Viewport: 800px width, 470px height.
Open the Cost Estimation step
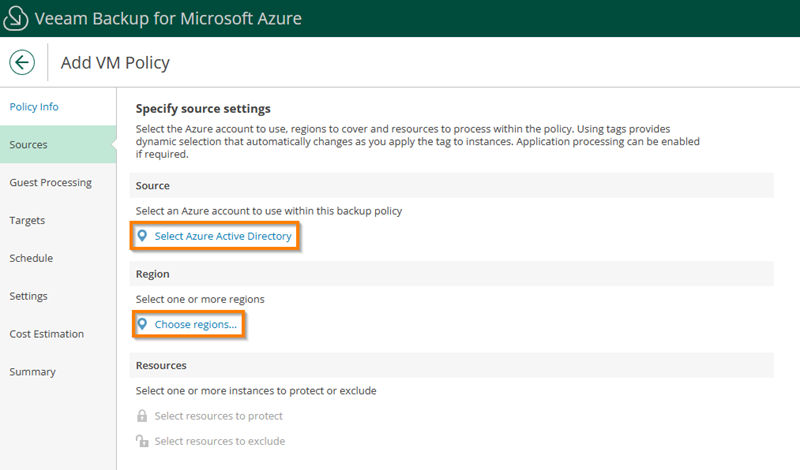point(47,334)
